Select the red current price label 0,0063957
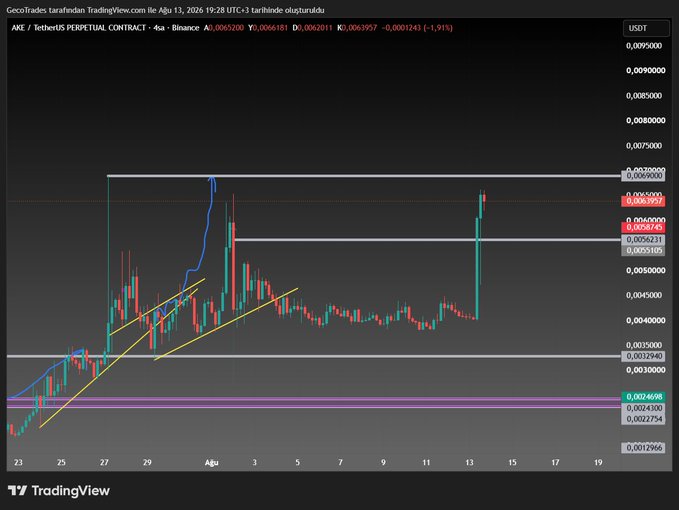This screenshot has height=510, width=679. [643, 201]
